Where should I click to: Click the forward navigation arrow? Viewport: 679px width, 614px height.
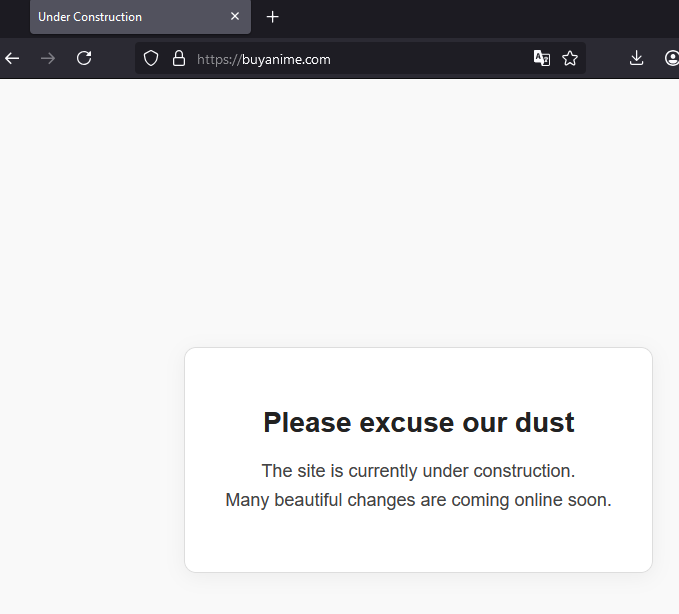click(x=48, y=58)
